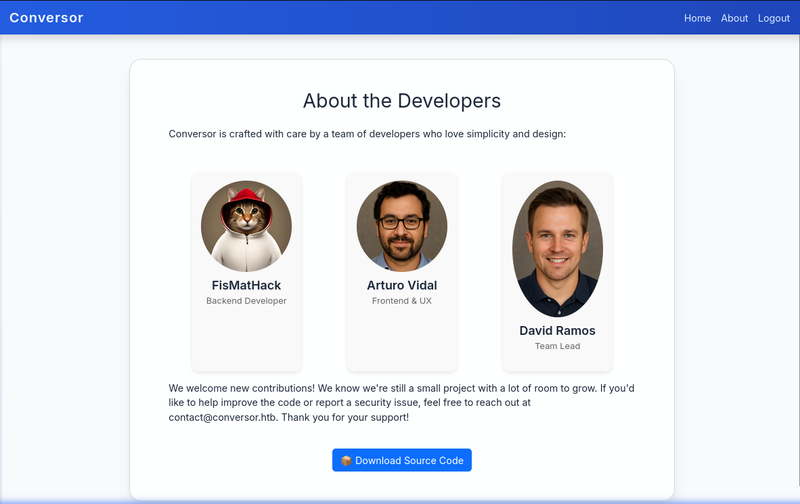The width and height of the screenshot is (800, 504).
Task: Click the About the Developers heading
Action: point(402,101)
